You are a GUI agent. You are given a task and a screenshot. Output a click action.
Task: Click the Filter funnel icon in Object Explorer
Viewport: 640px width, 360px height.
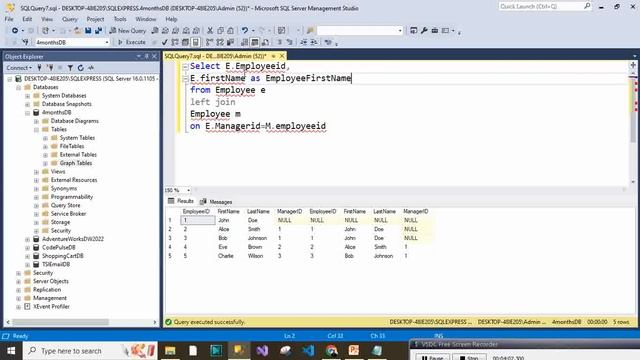pyautogui.click(x=70, y=68)
